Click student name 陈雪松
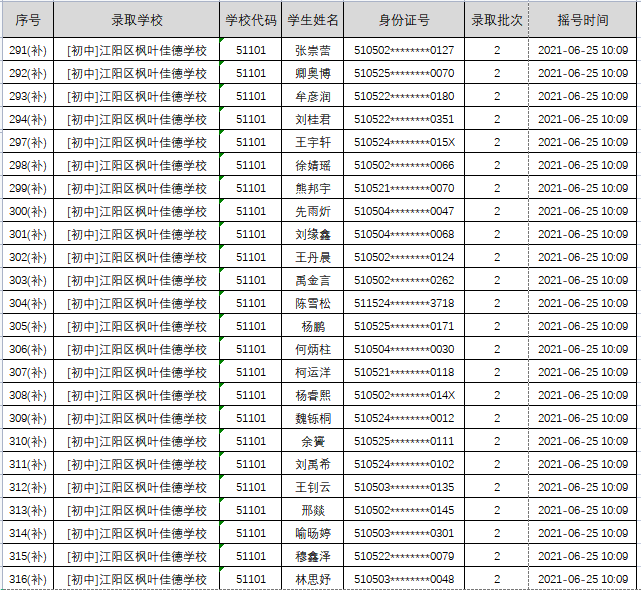Image resolution: width=641 pixels, height=590 pixels. click(313, 303)
